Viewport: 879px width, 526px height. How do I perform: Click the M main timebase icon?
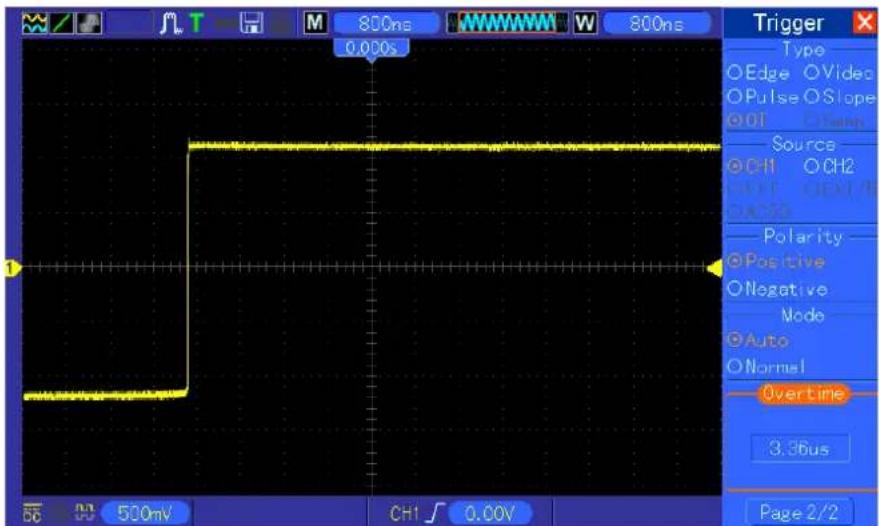(x=315, y=23)
